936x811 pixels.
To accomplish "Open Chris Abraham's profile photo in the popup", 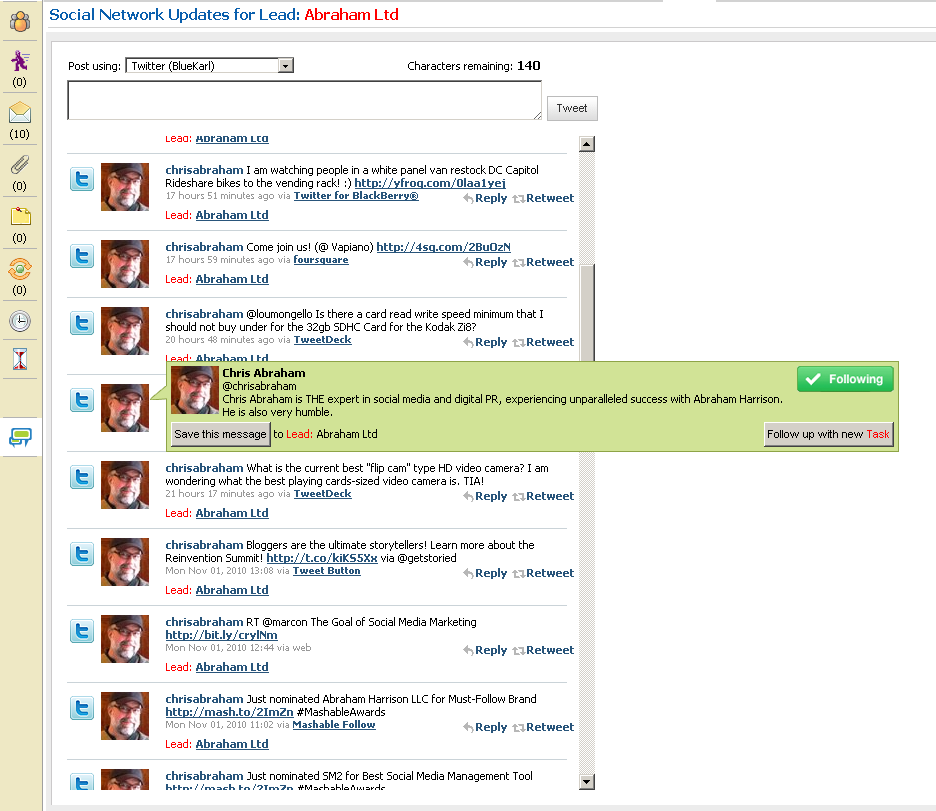I will (x=195, y=390).
